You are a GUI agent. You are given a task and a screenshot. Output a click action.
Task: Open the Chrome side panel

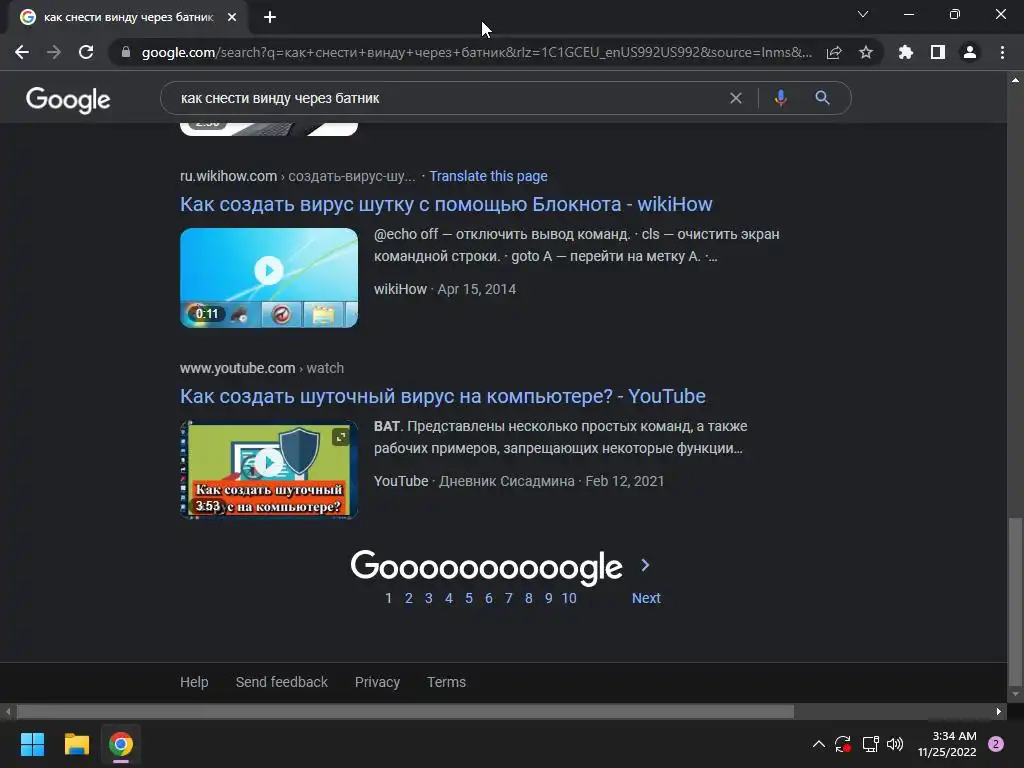[938, 52]
